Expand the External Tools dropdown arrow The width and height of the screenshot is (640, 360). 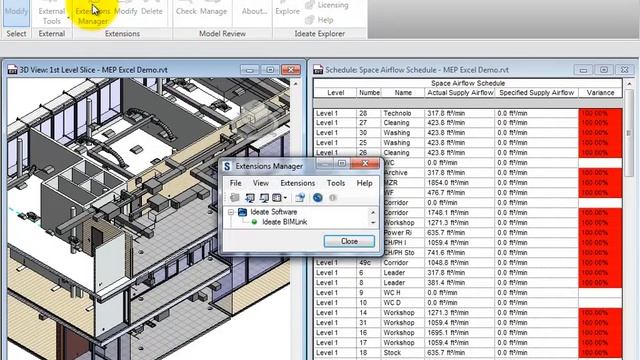pos(69,18)
